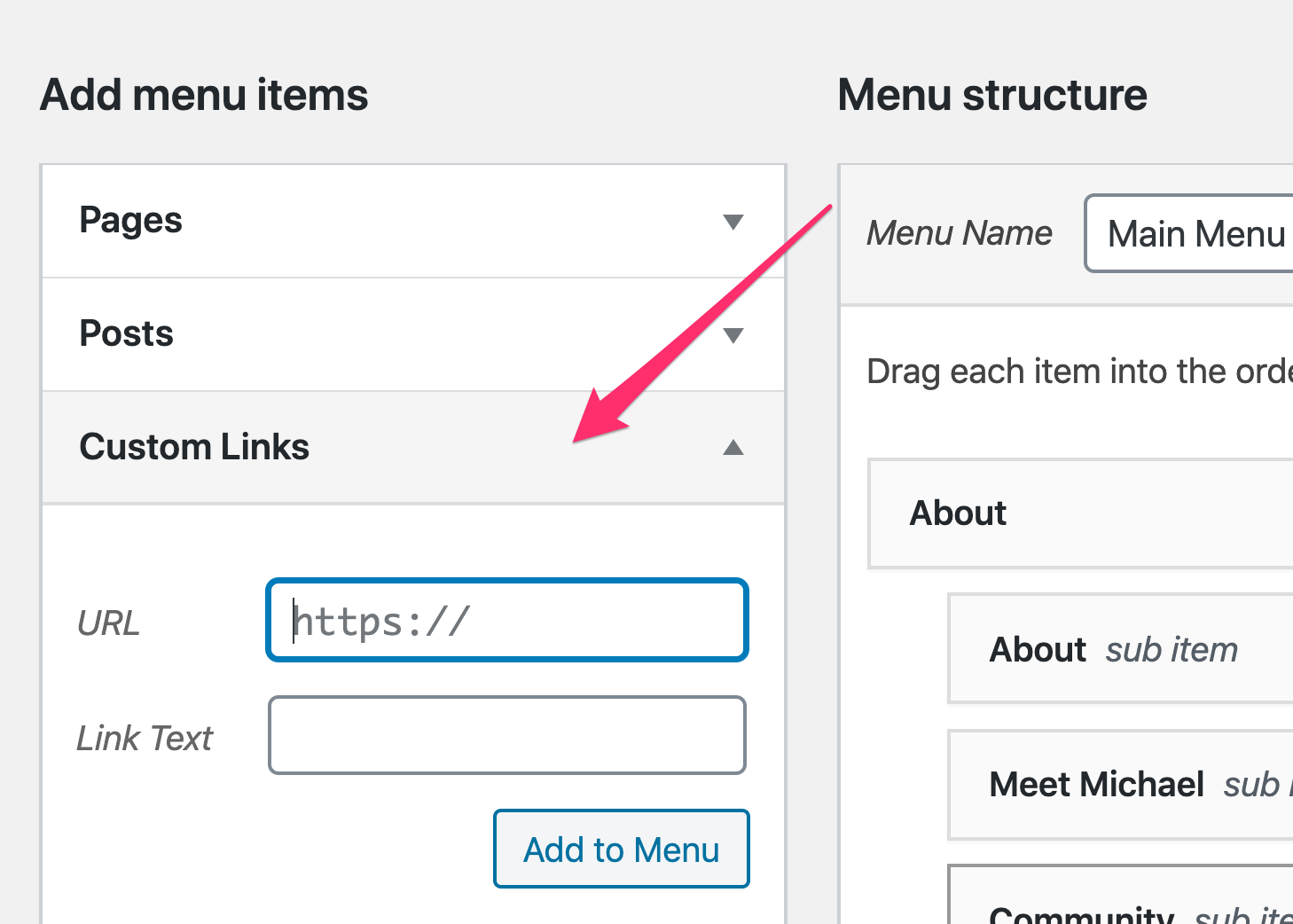Click the Menu Name label
This screenshot has width=1293, height=924.
960,233
